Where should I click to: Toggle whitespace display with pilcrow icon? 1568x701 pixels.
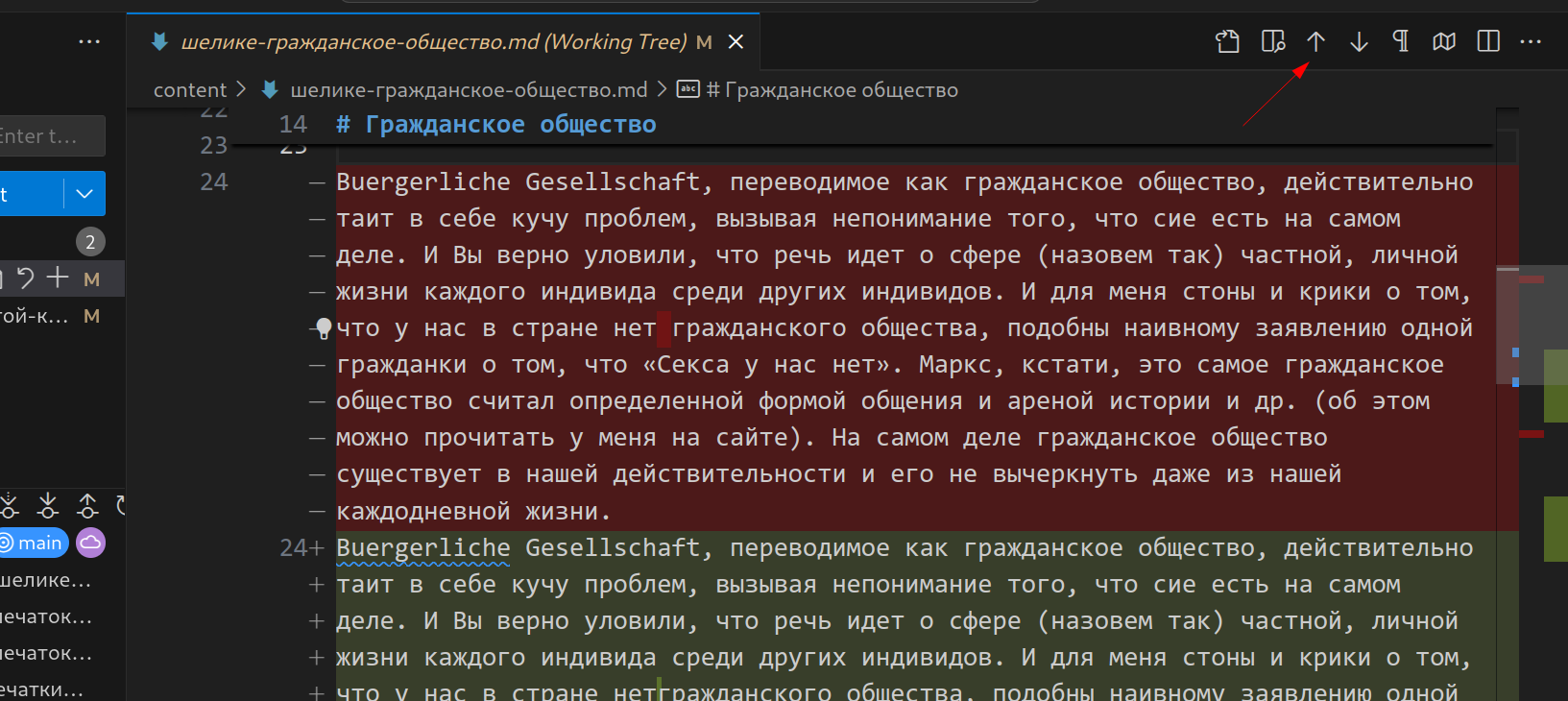1401,41
